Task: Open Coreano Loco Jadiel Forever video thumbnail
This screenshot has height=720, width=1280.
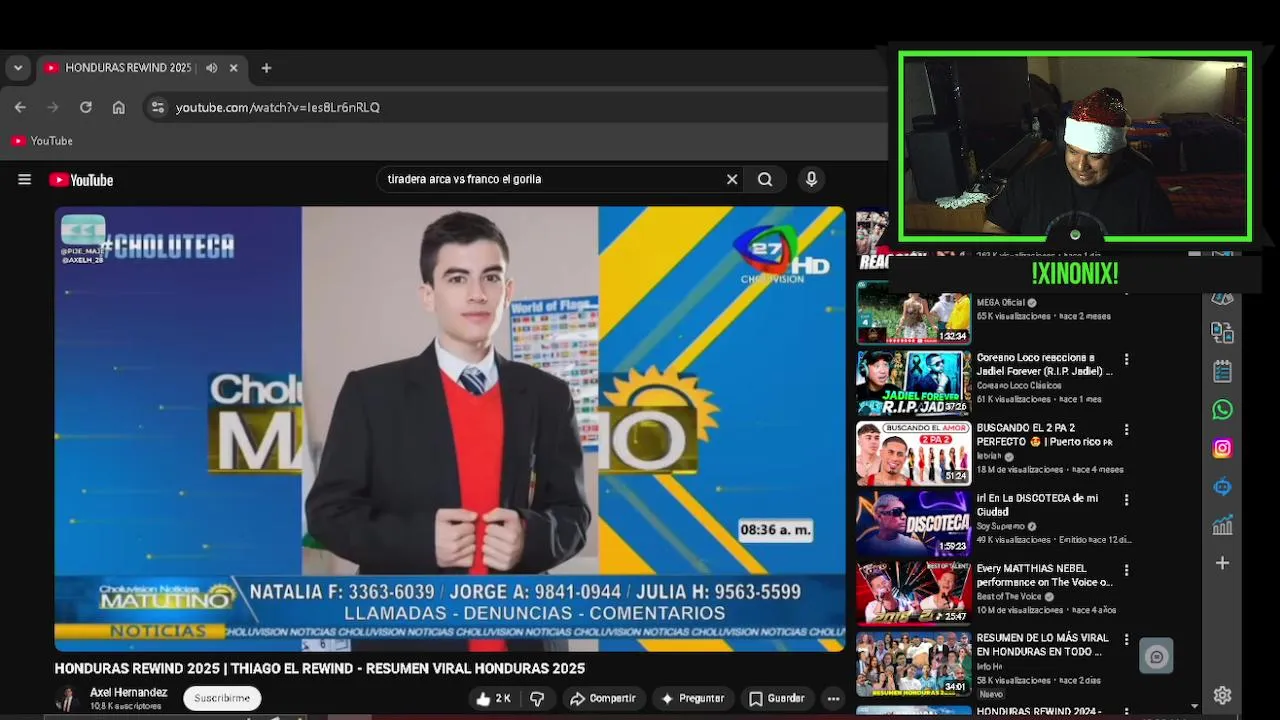Action: tap(913, 383)
